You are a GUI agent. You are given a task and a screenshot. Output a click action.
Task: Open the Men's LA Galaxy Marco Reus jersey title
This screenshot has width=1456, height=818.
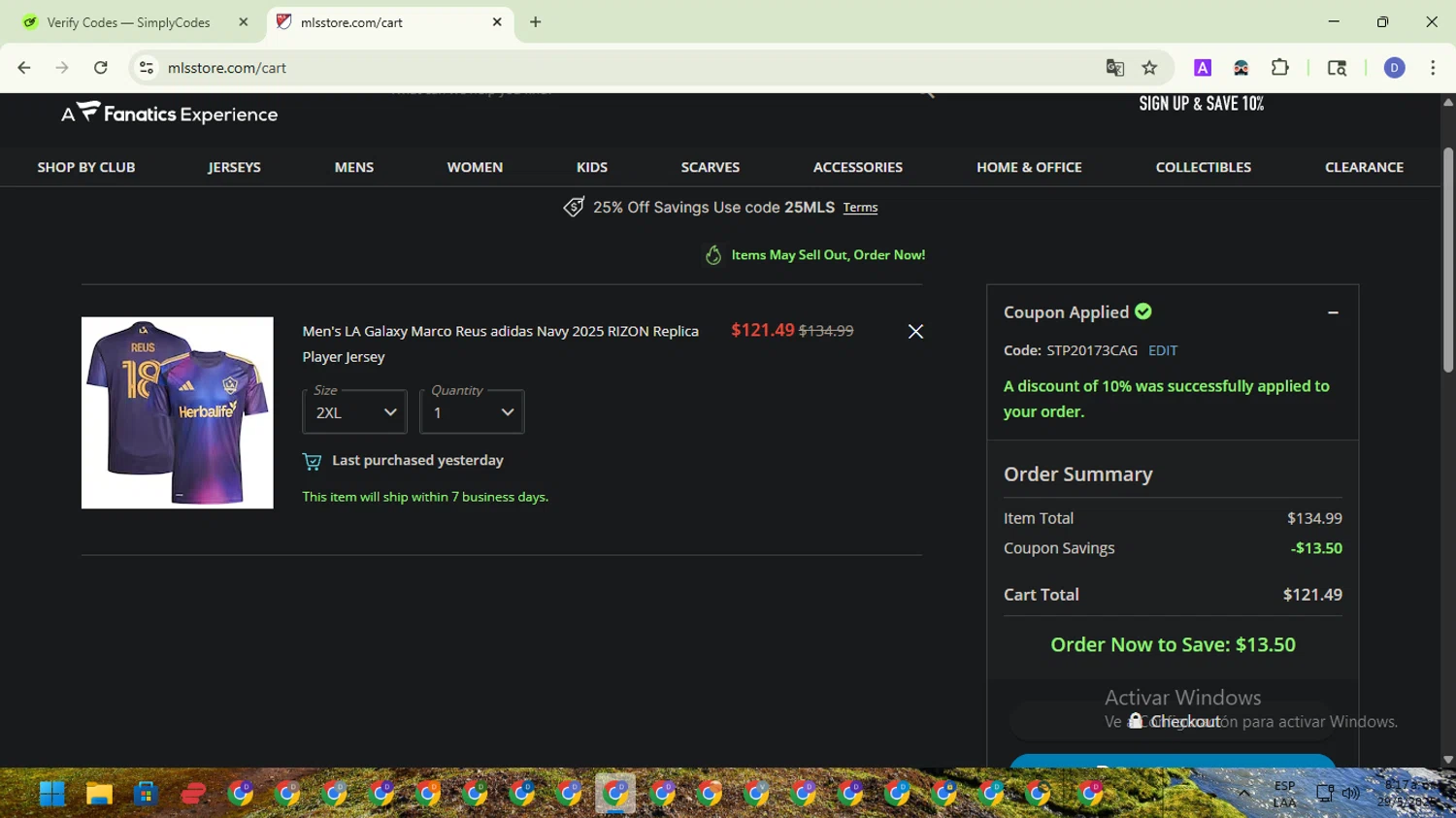click(x=500, y=344)
